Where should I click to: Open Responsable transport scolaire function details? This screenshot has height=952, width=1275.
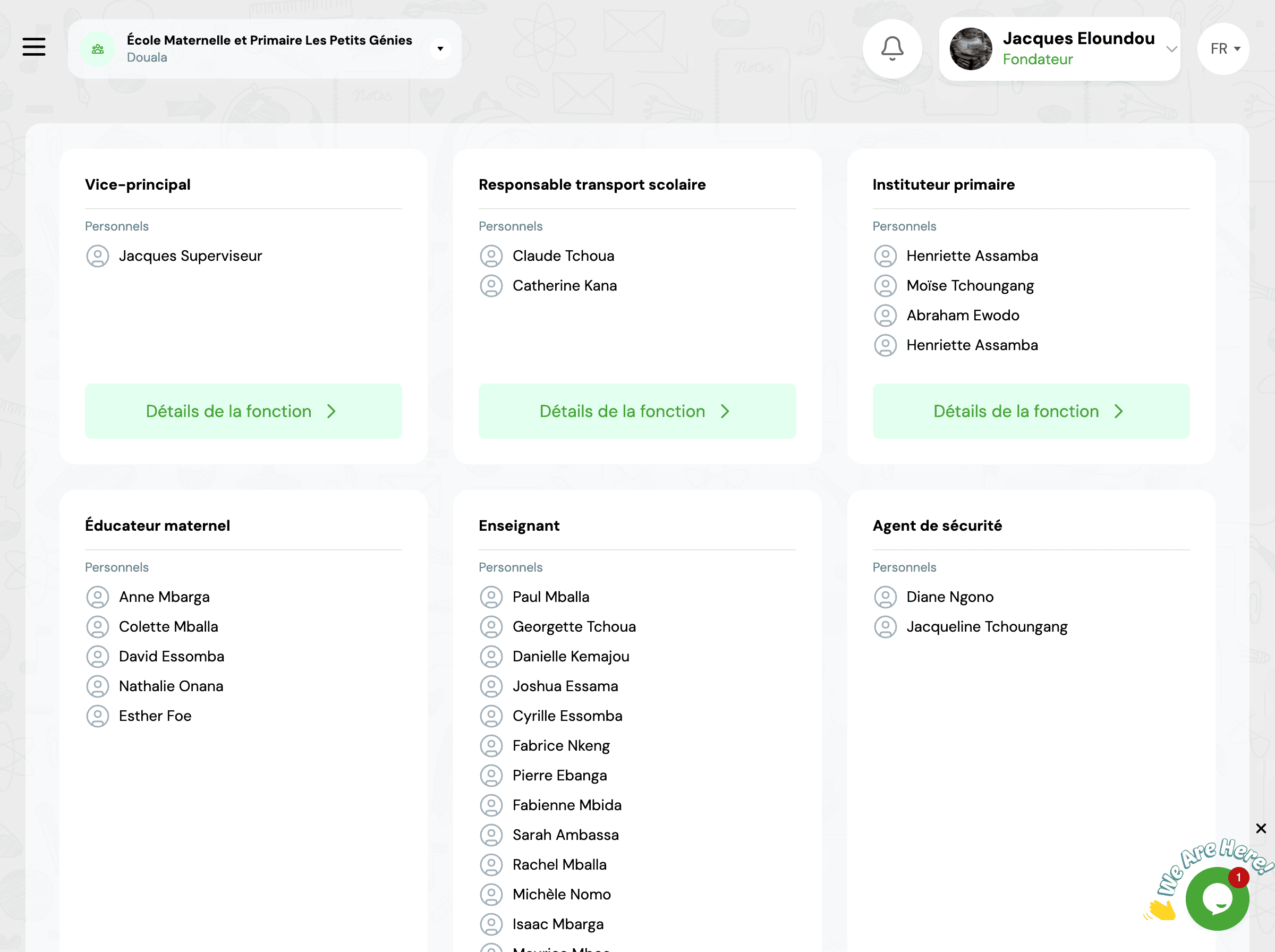point(636,411)
